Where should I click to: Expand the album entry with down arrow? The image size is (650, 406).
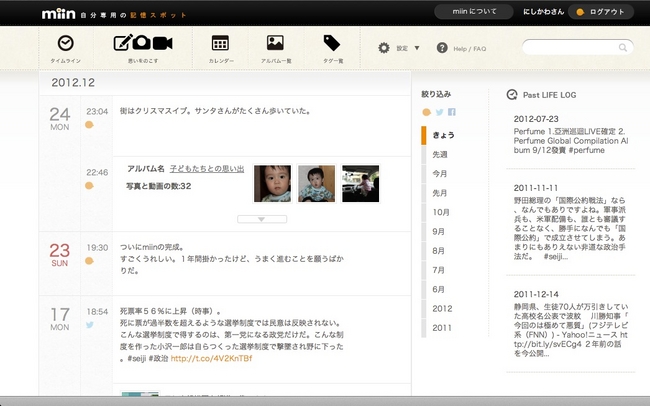[258, 218]
